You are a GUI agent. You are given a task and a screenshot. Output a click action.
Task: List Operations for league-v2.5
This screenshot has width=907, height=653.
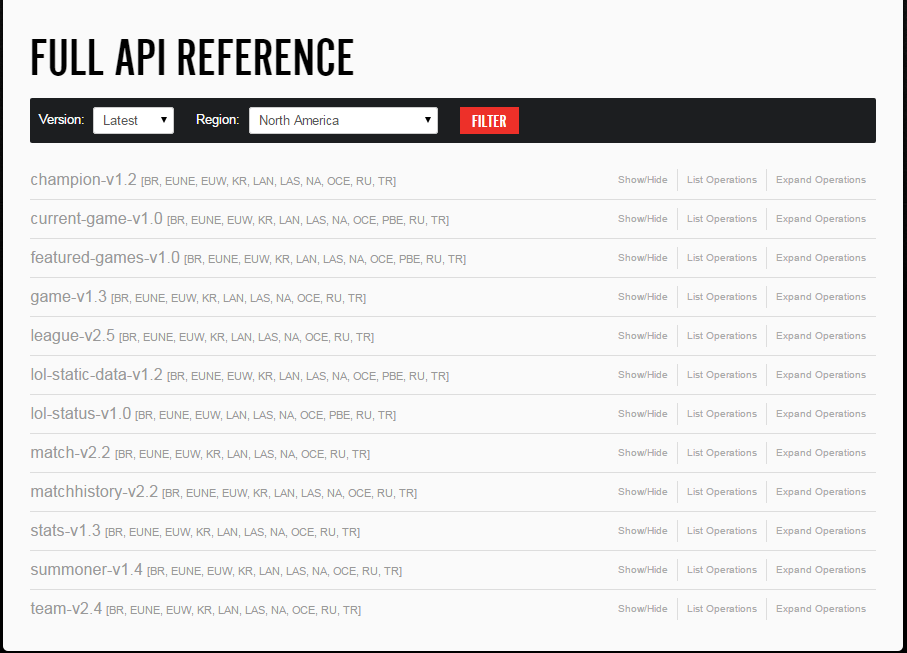pyautogui.click(x=722, y=336)
